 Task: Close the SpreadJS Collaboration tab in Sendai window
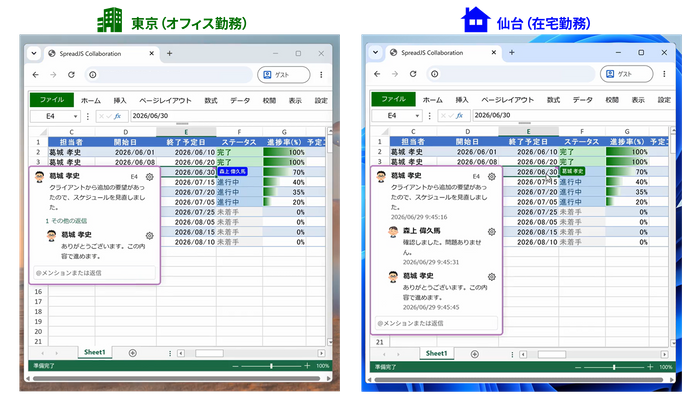point(493,53)
